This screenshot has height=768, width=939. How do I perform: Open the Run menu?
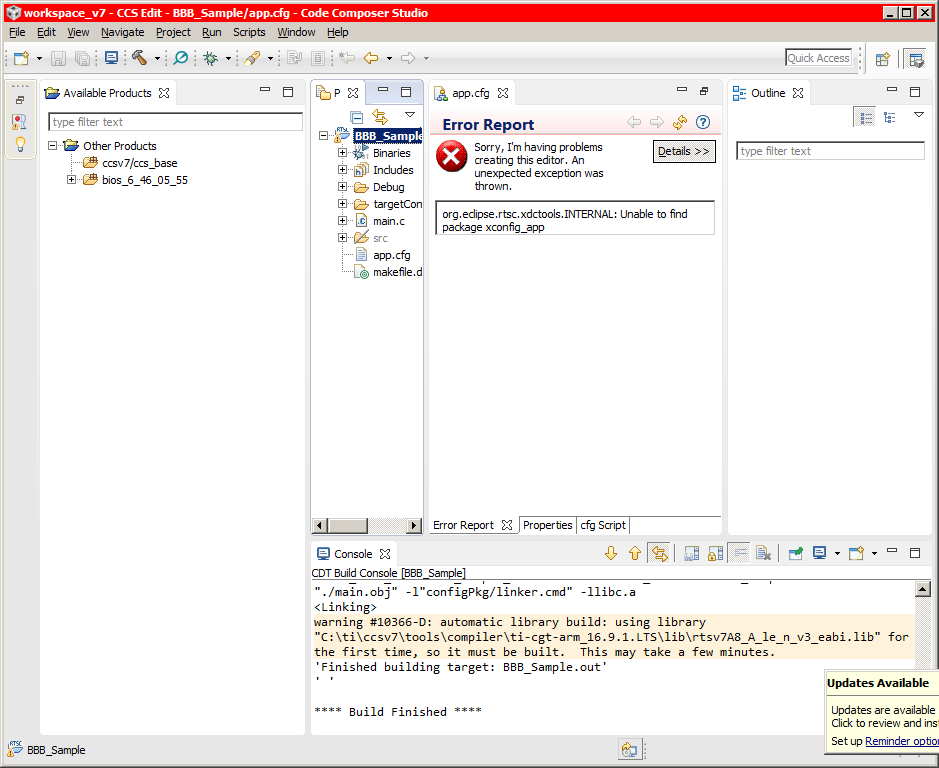211,32
